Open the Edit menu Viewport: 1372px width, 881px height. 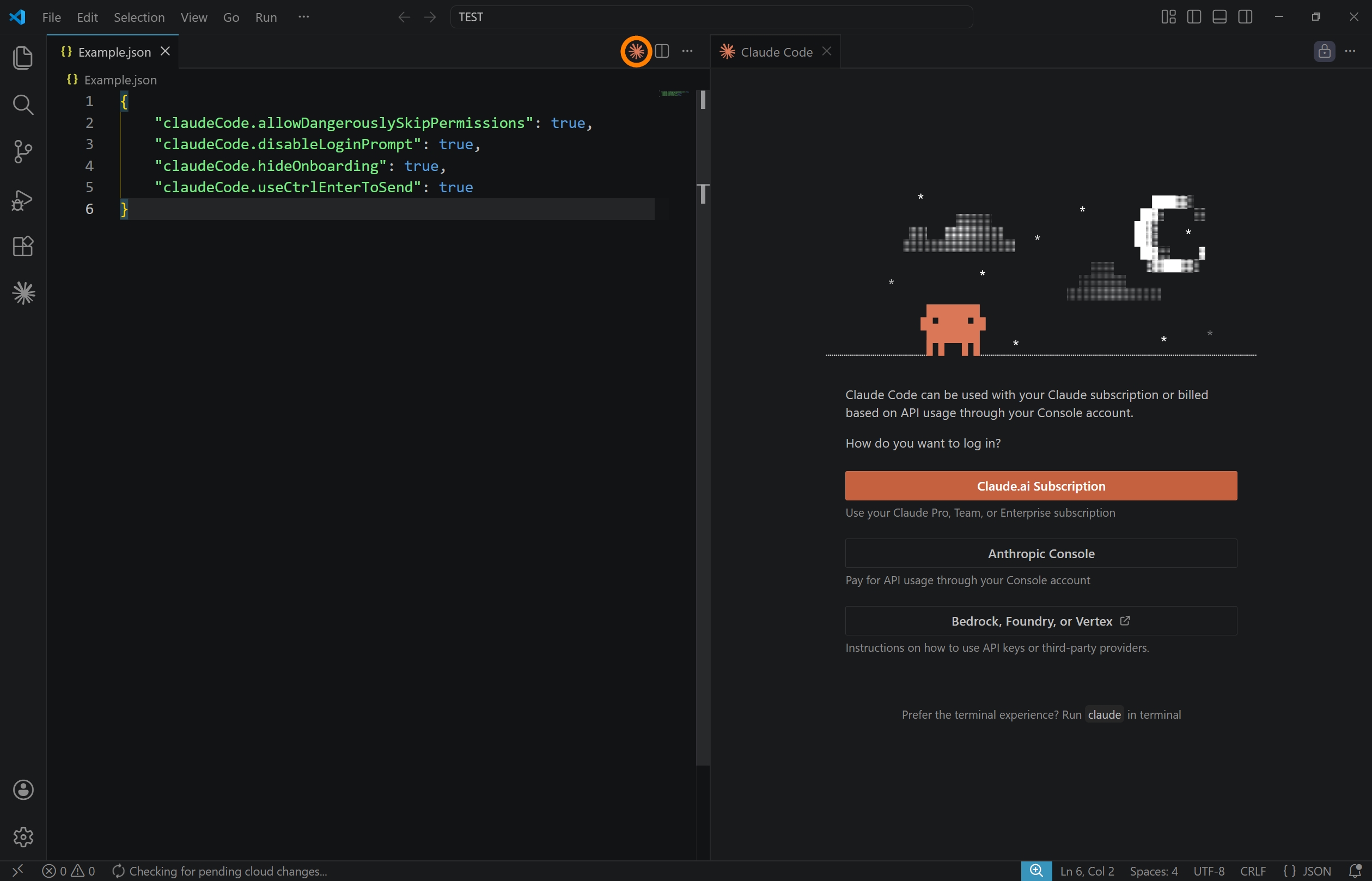88,17
